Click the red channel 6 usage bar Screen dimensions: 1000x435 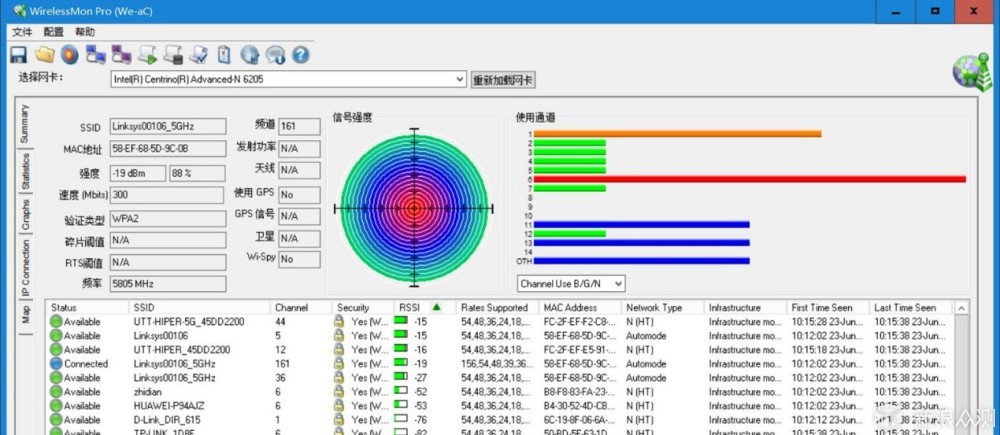point(750,179)
